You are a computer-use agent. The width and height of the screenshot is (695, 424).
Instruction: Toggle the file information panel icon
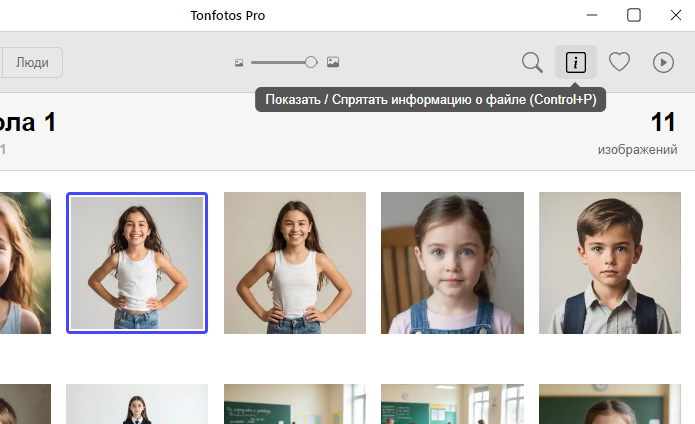pyautogui.click(x=576, y=62)
